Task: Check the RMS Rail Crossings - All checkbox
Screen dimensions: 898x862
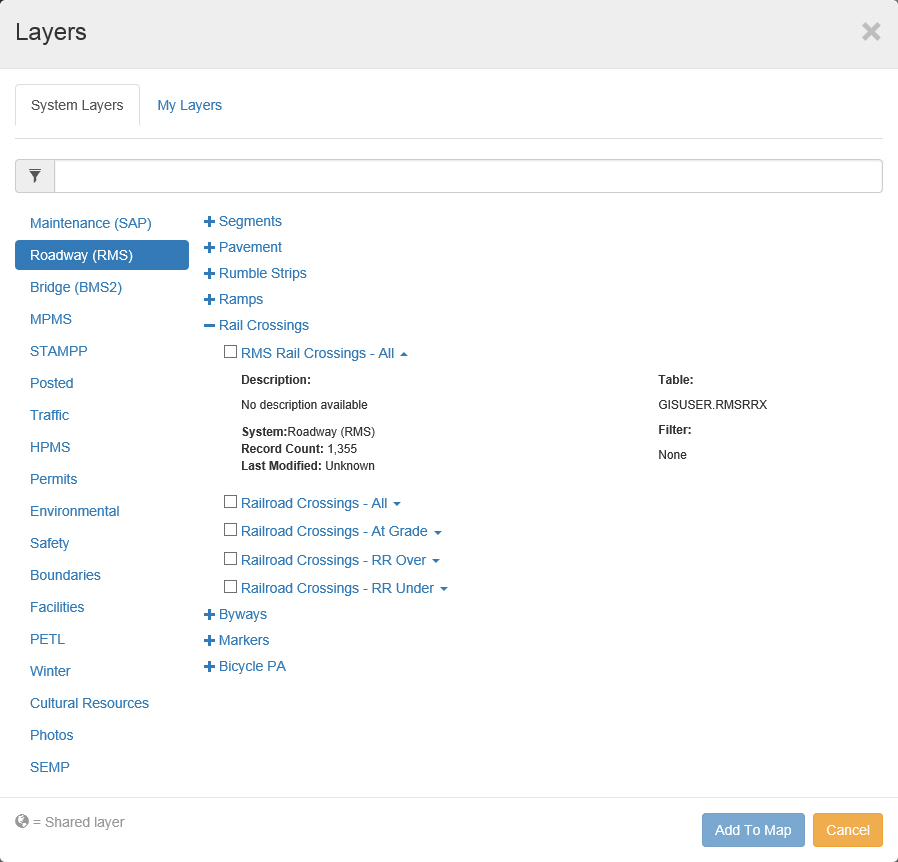Action: [x=230, y=352]
